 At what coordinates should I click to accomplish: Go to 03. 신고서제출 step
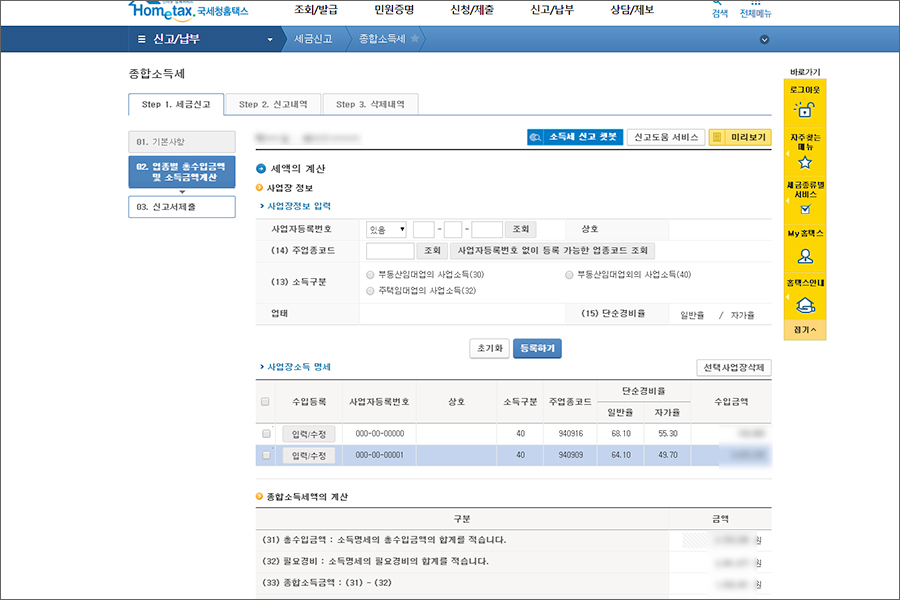[x=182, y=207]
